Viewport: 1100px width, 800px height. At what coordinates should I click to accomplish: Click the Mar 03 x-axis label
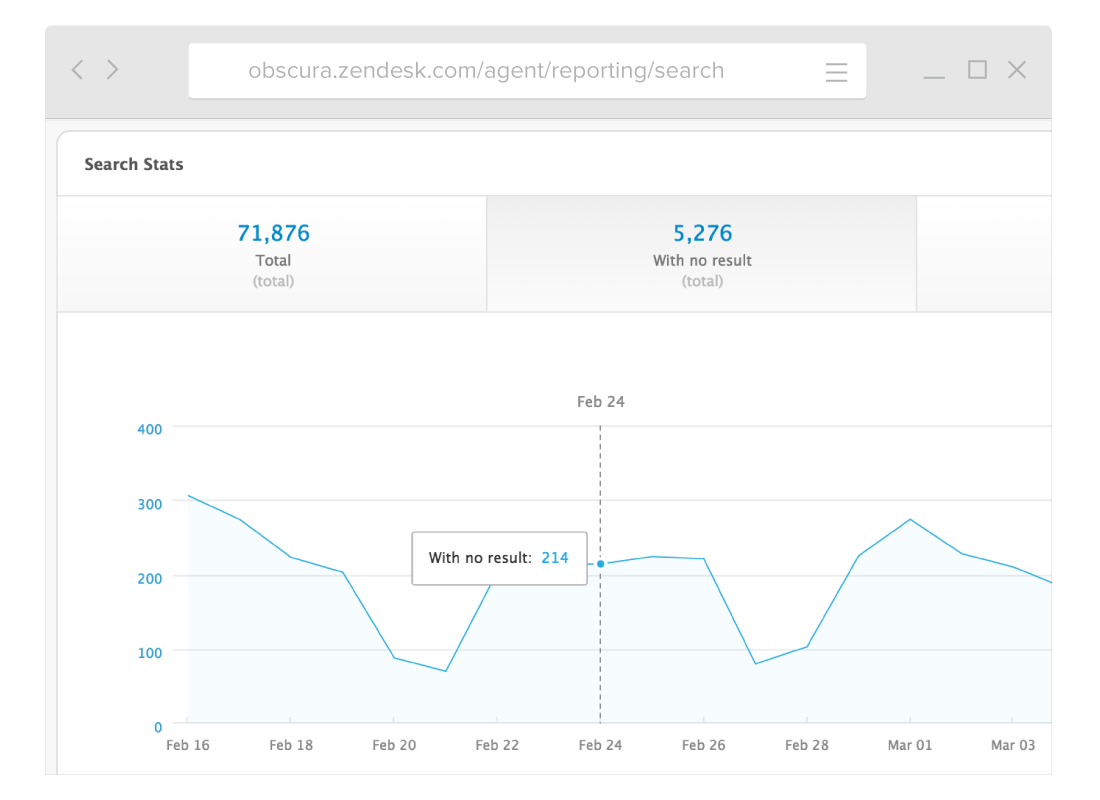click(1012, 745)
